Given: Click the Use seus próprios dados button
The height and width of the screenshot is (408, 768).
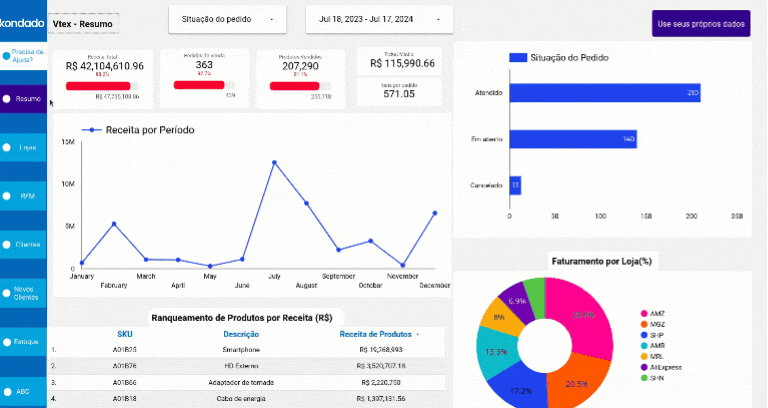Looking at the screenshot, I should click(701, 23).
